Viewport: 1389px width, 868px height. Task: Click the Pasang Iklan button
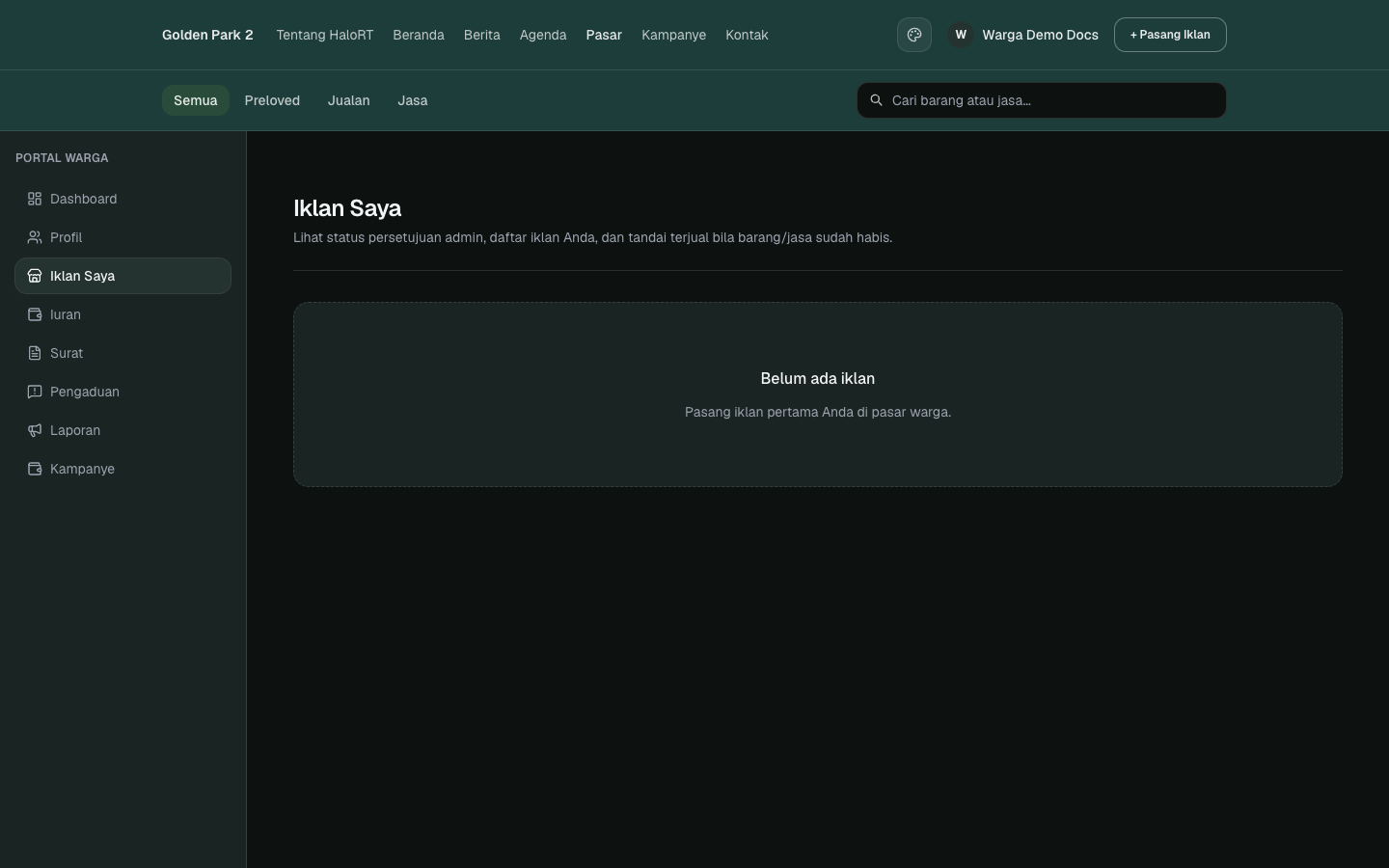[1170, 35]
